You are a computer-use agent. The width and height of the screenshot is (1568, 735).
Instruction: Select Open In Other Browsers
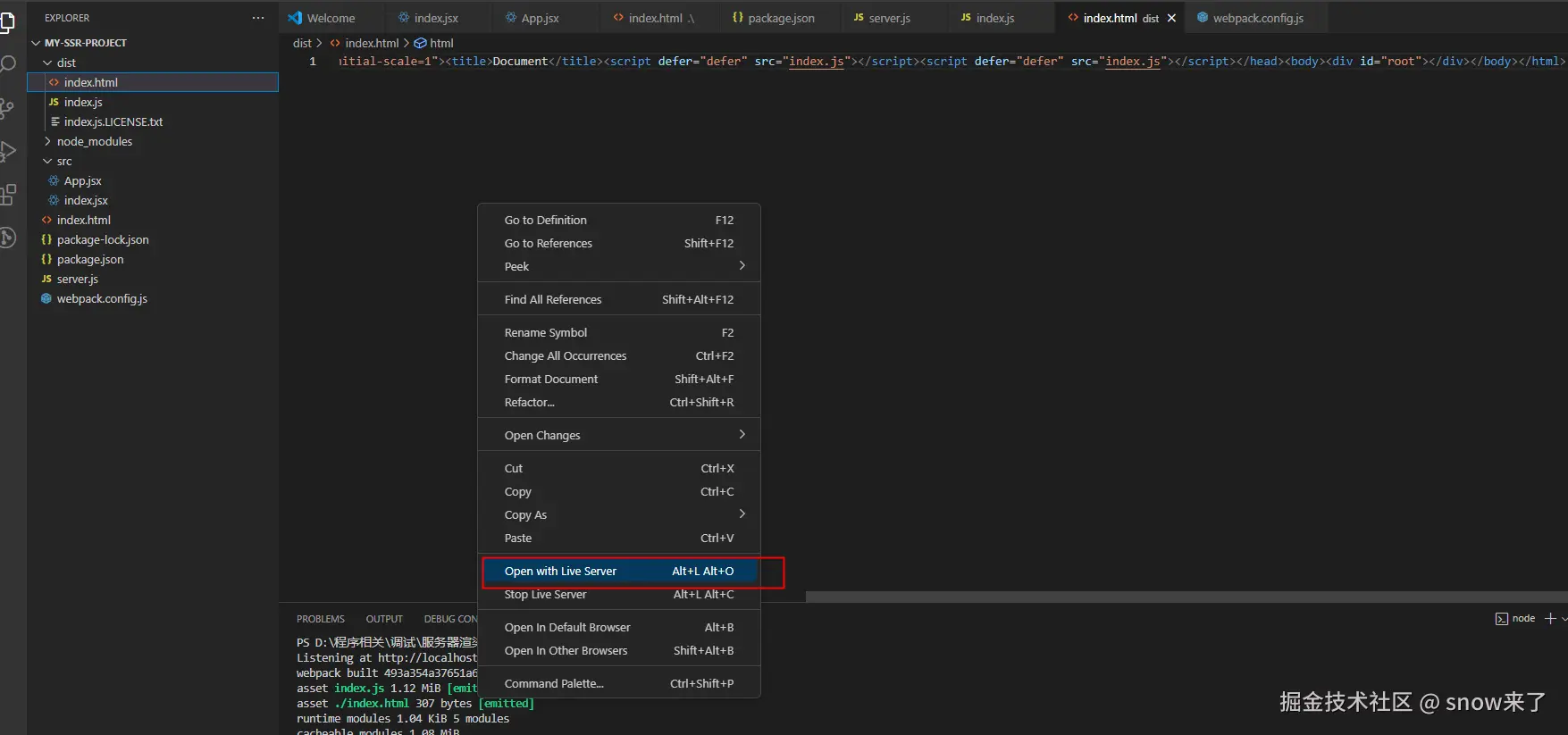pyautogui.click(x=619, y=650)
